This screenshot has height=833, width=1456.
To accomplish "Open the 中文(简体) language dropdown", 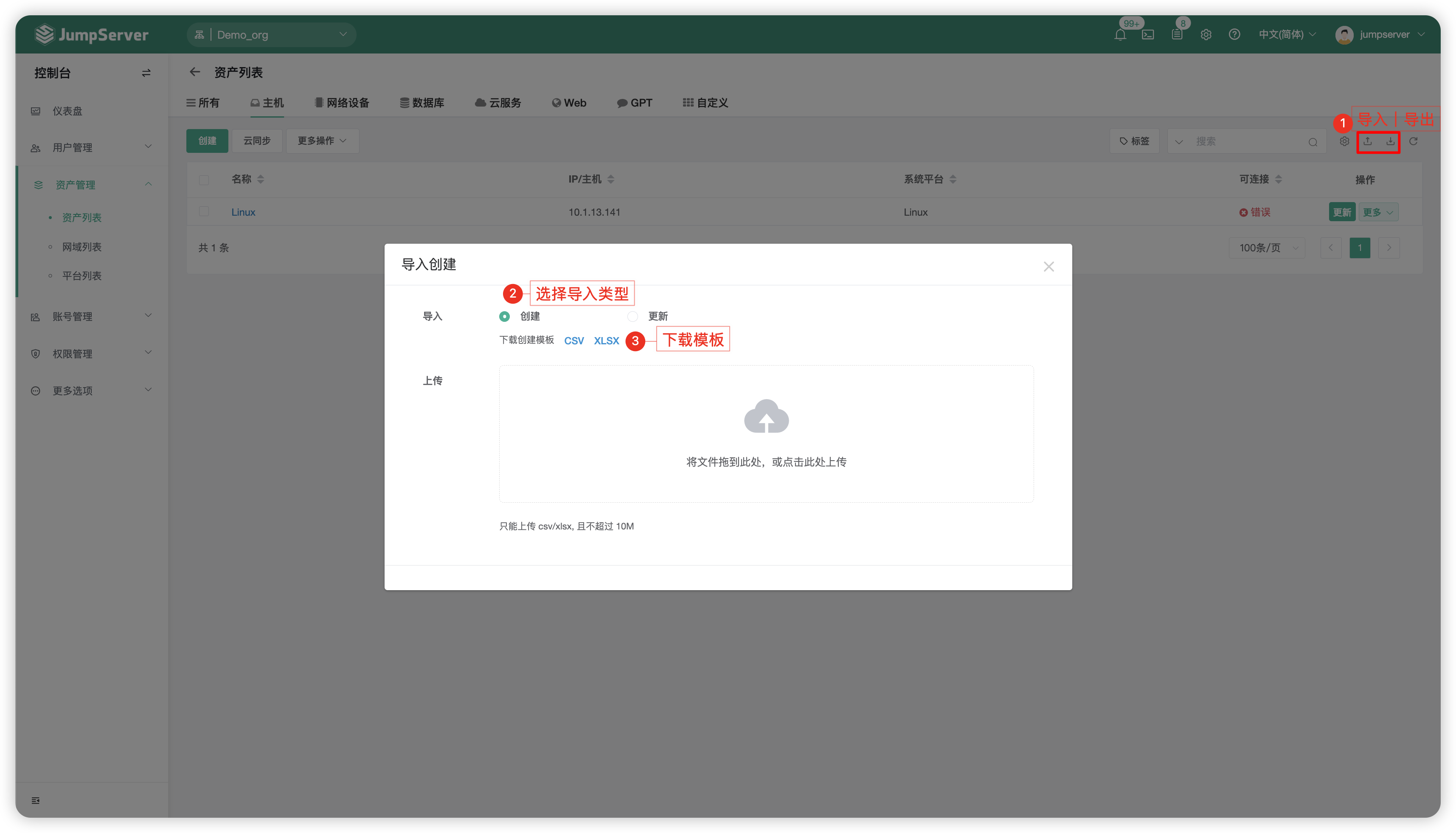I will point(1287,35).
